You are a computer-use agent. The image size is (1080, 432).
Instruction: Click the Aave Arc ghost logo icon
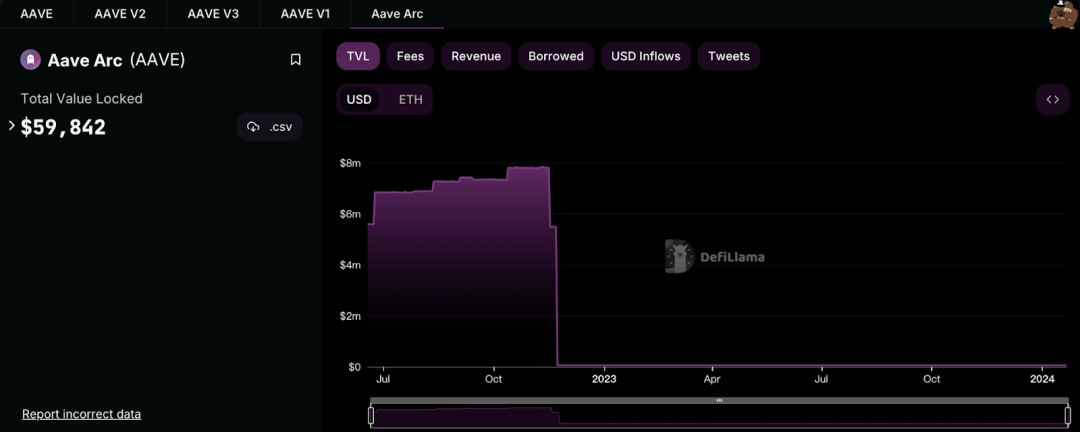click(x=30, y=60)
